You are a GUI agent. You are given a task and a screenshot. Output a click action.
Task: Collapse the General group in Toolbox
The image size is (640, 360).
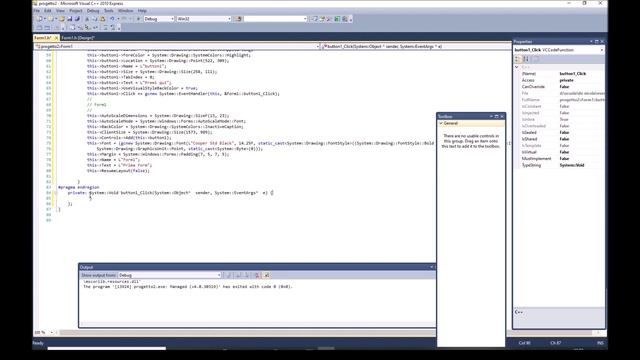pyautogui.click(x=441, y=123)
